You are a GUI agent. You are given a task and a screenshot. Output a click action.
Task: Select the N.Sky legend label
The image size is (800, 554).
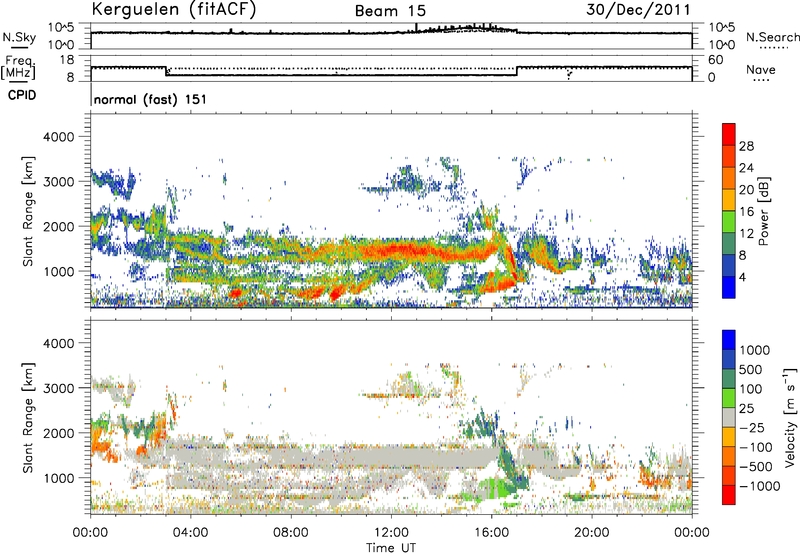point(19,37)
